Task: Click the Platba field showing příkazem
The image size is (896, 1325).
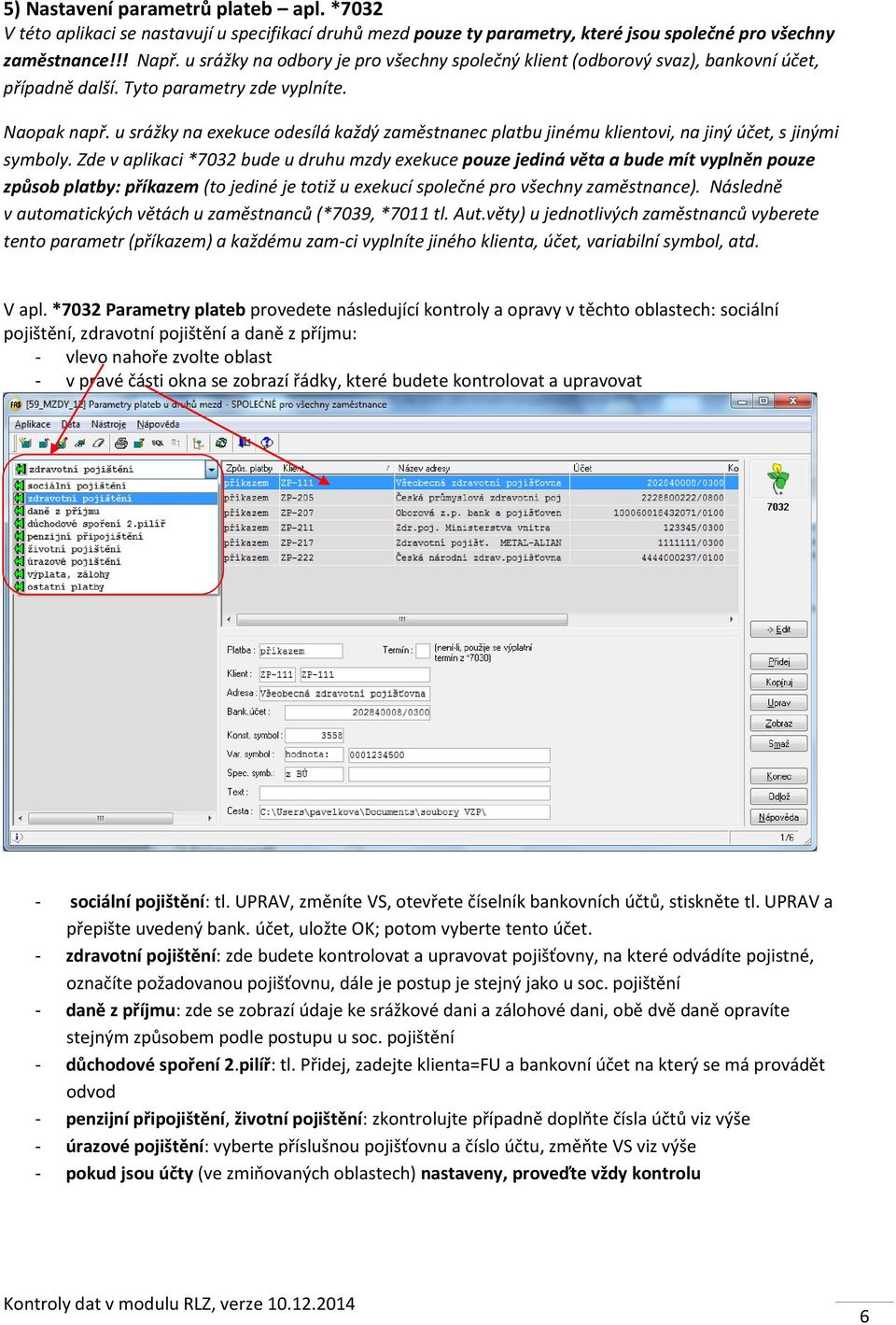Action: coord(300,651)
